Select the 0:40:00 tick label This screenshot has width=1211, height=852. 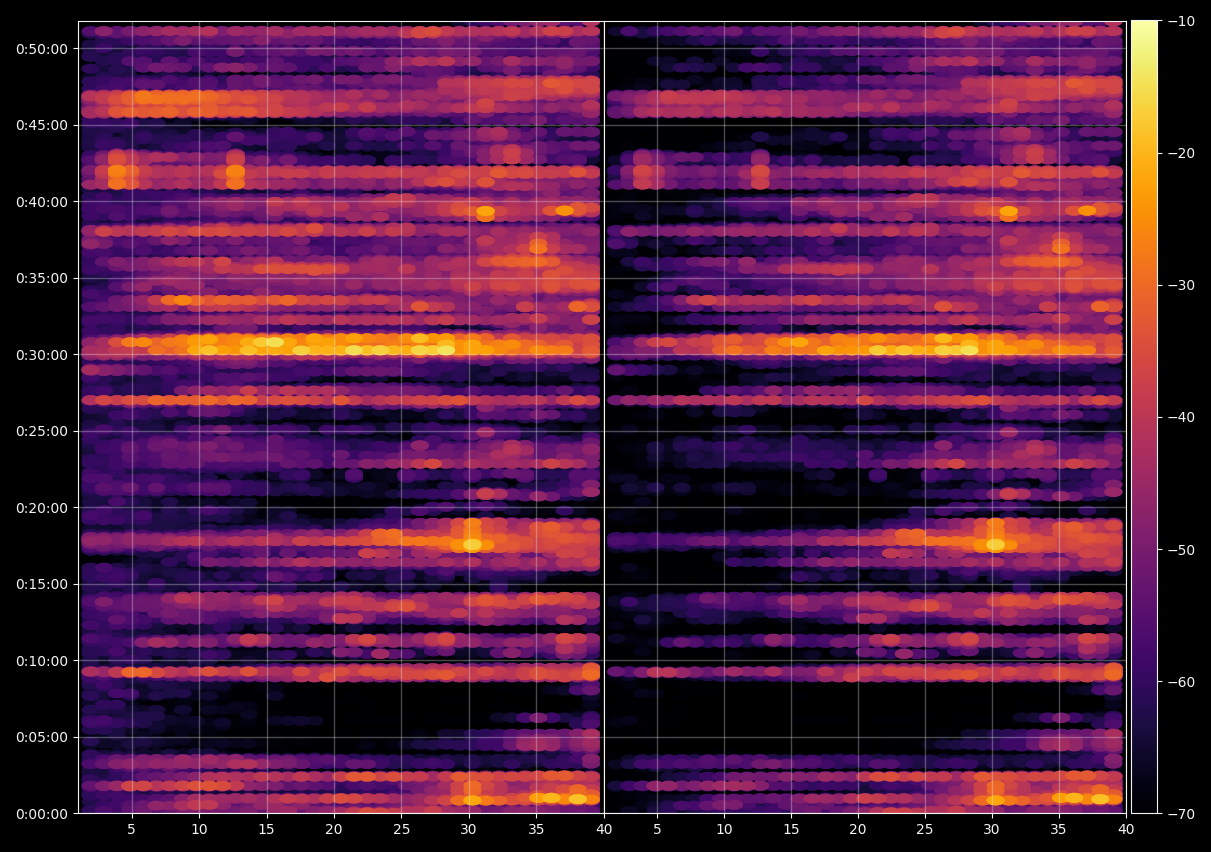[42, 202]
